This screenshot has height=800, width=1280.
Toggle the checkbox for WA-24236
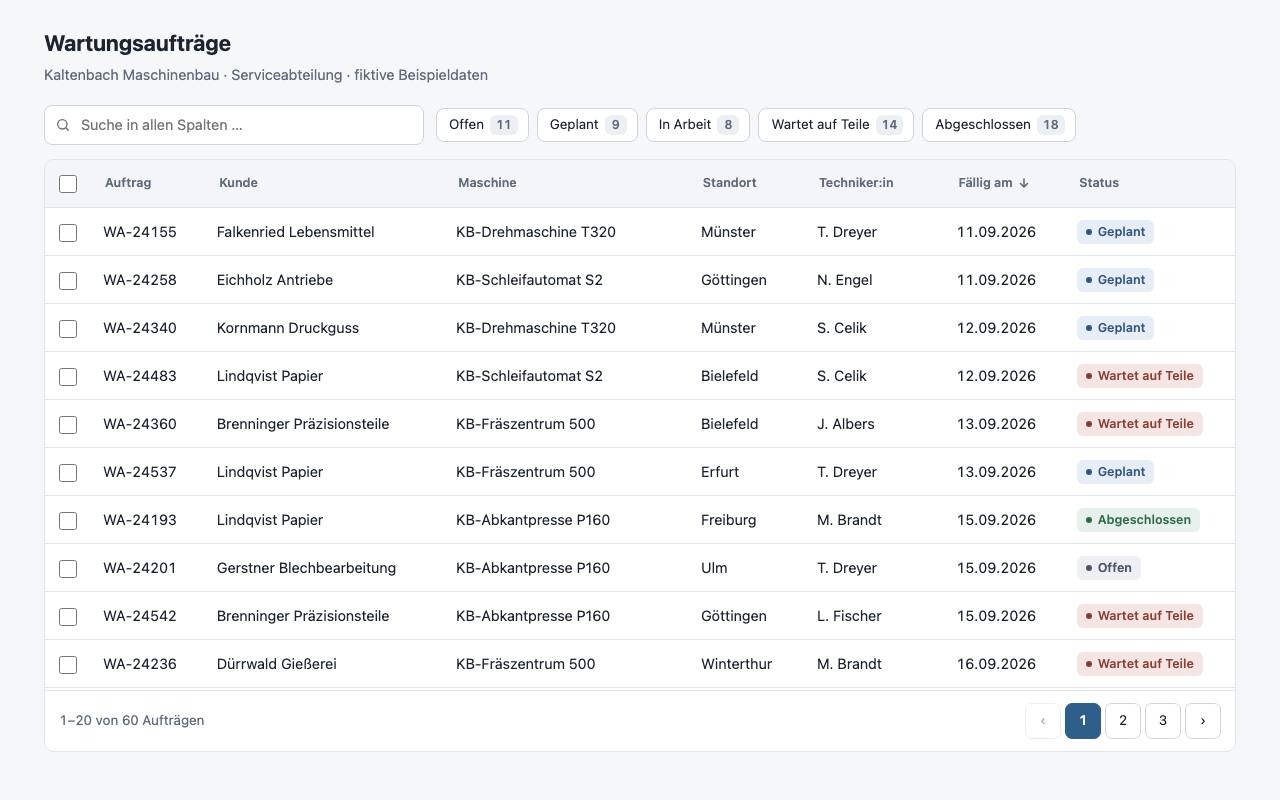click(68, 665)
